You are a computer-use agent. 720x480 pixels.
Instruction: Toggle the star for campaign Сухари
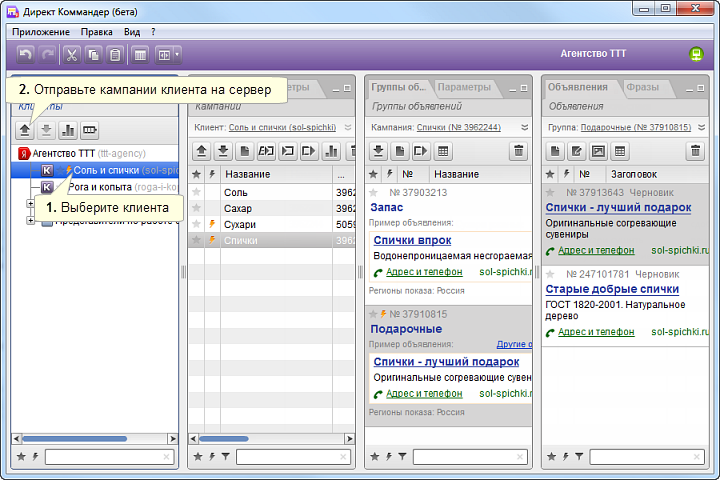197,224
